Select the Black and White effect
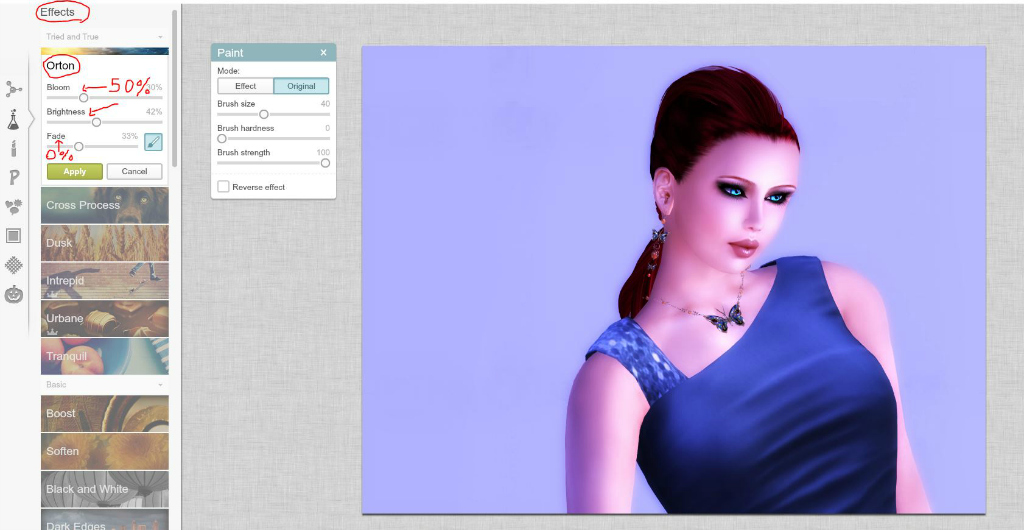 click(x=105, y=489)
